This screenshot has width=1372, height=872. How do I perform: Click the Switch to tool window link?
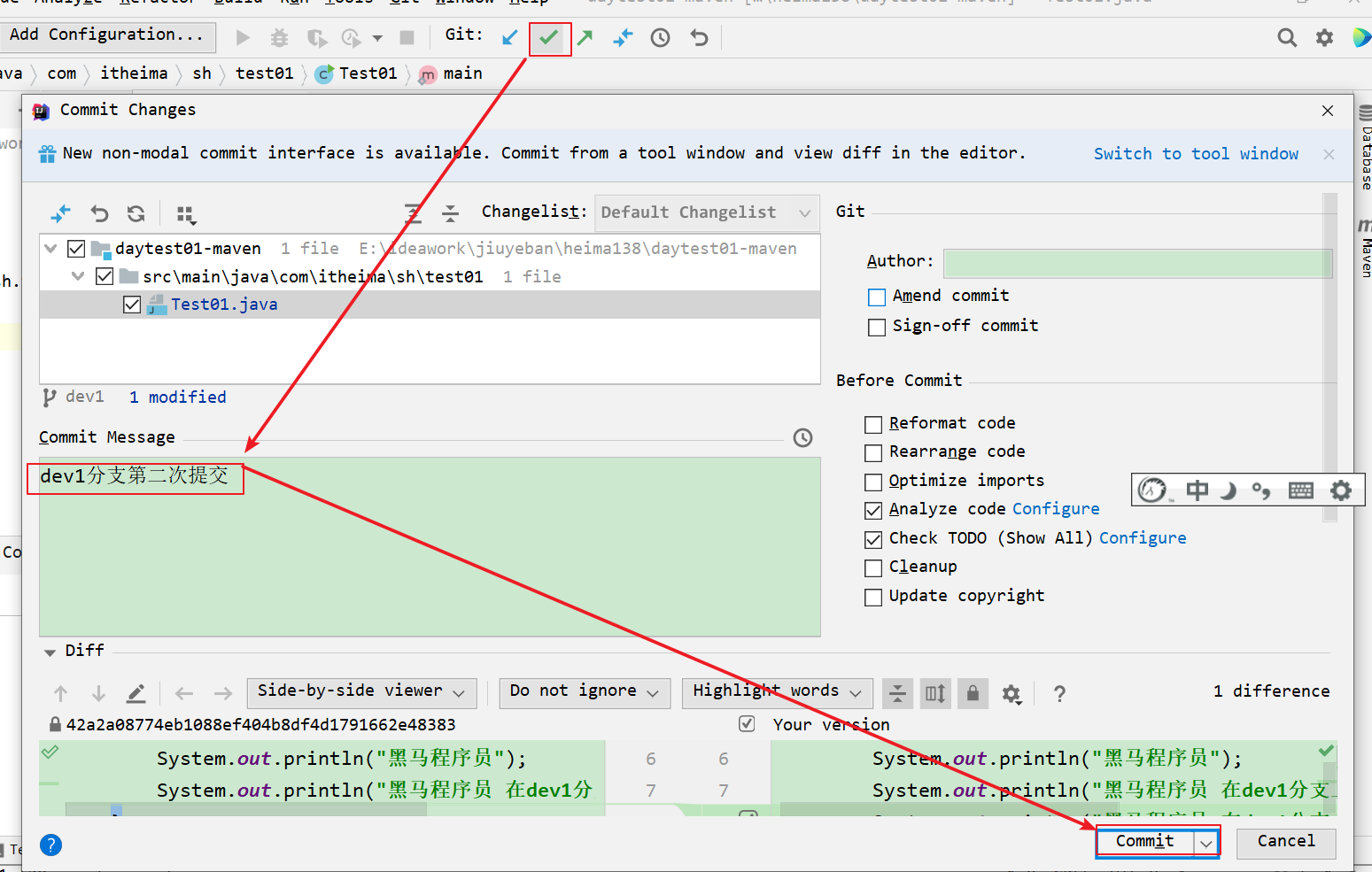point(1195,154)
